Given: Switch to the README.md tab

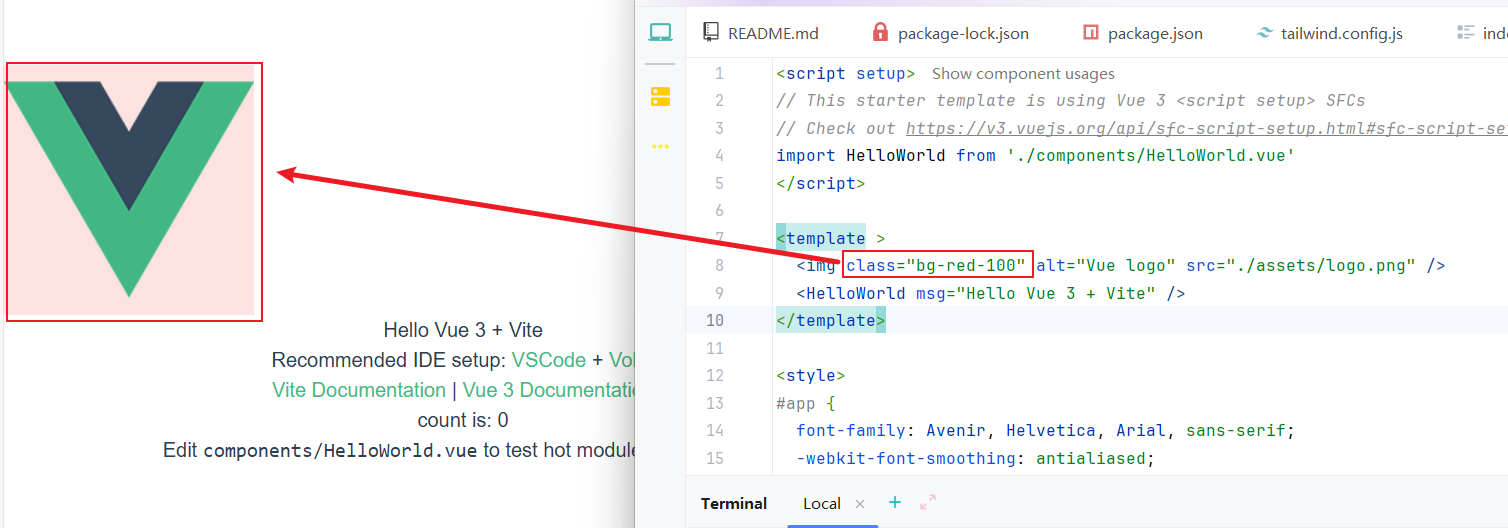Looking at the screenshot, I should (x=762, y=33).
